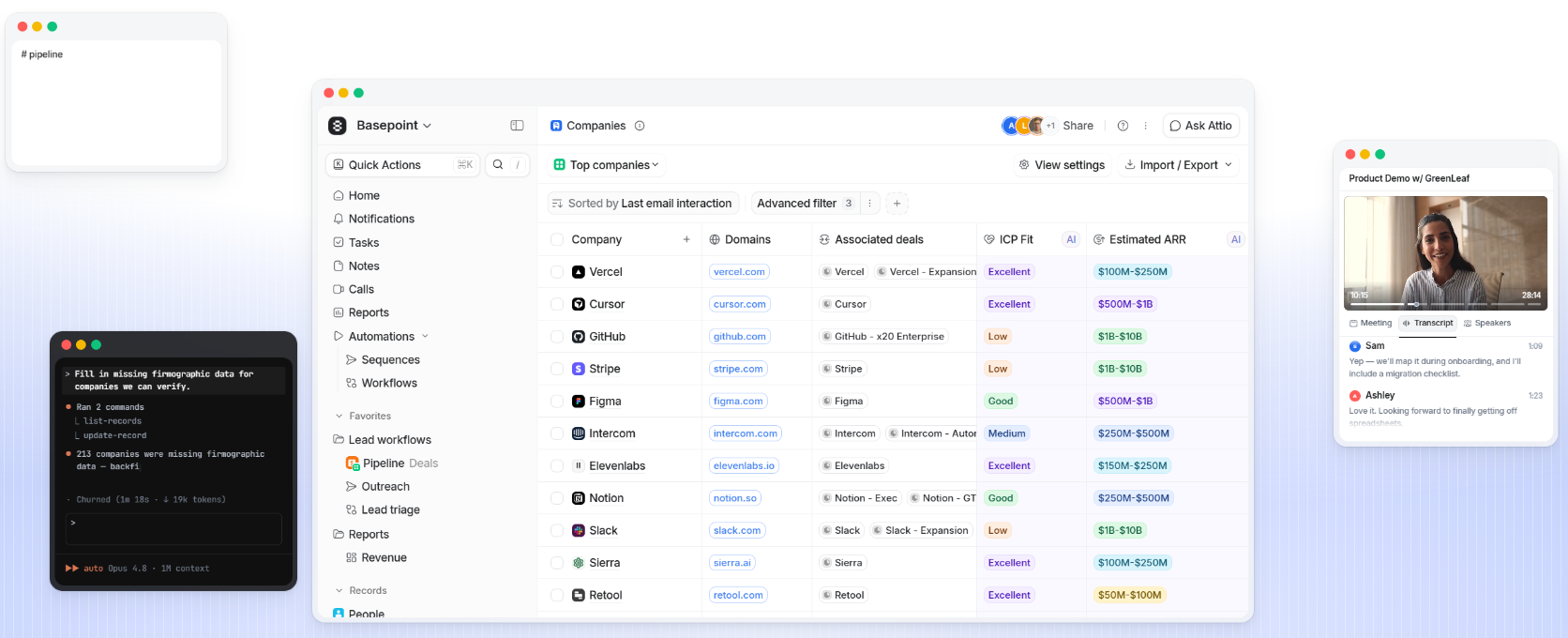Open the Import / Export dropdown
This screenshot has height=638, width=1568.
pos(1179,165)
